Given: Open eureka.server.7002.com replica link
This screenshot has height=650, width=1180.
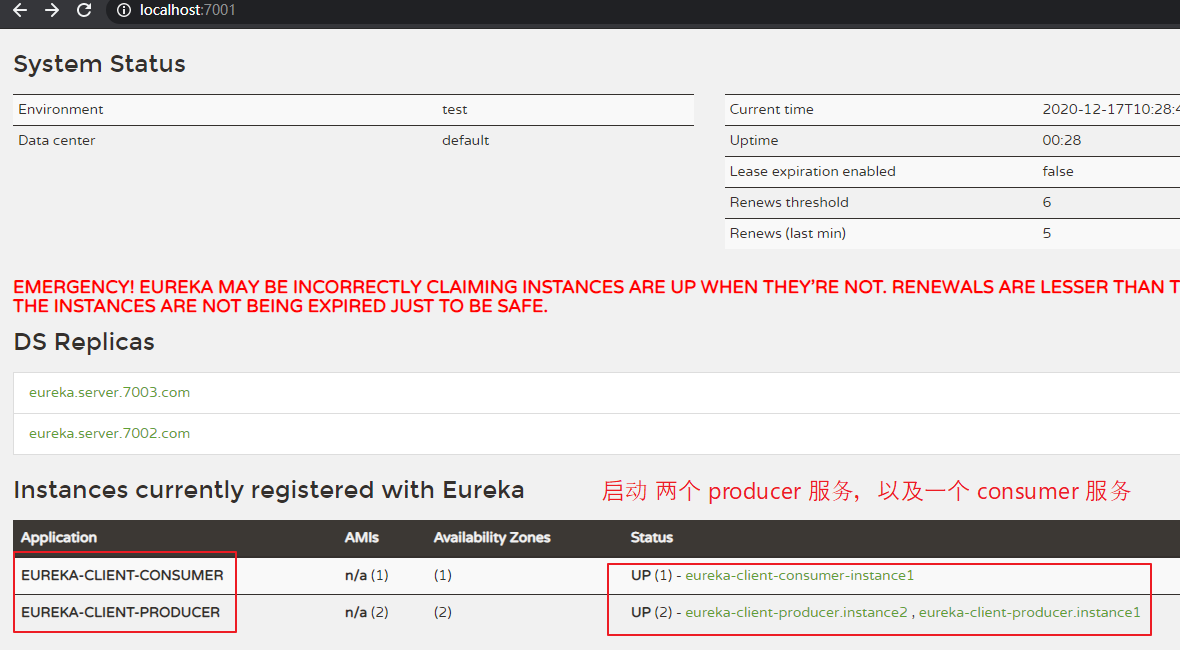Looking at the screenshot, I should tap(109, 433).
